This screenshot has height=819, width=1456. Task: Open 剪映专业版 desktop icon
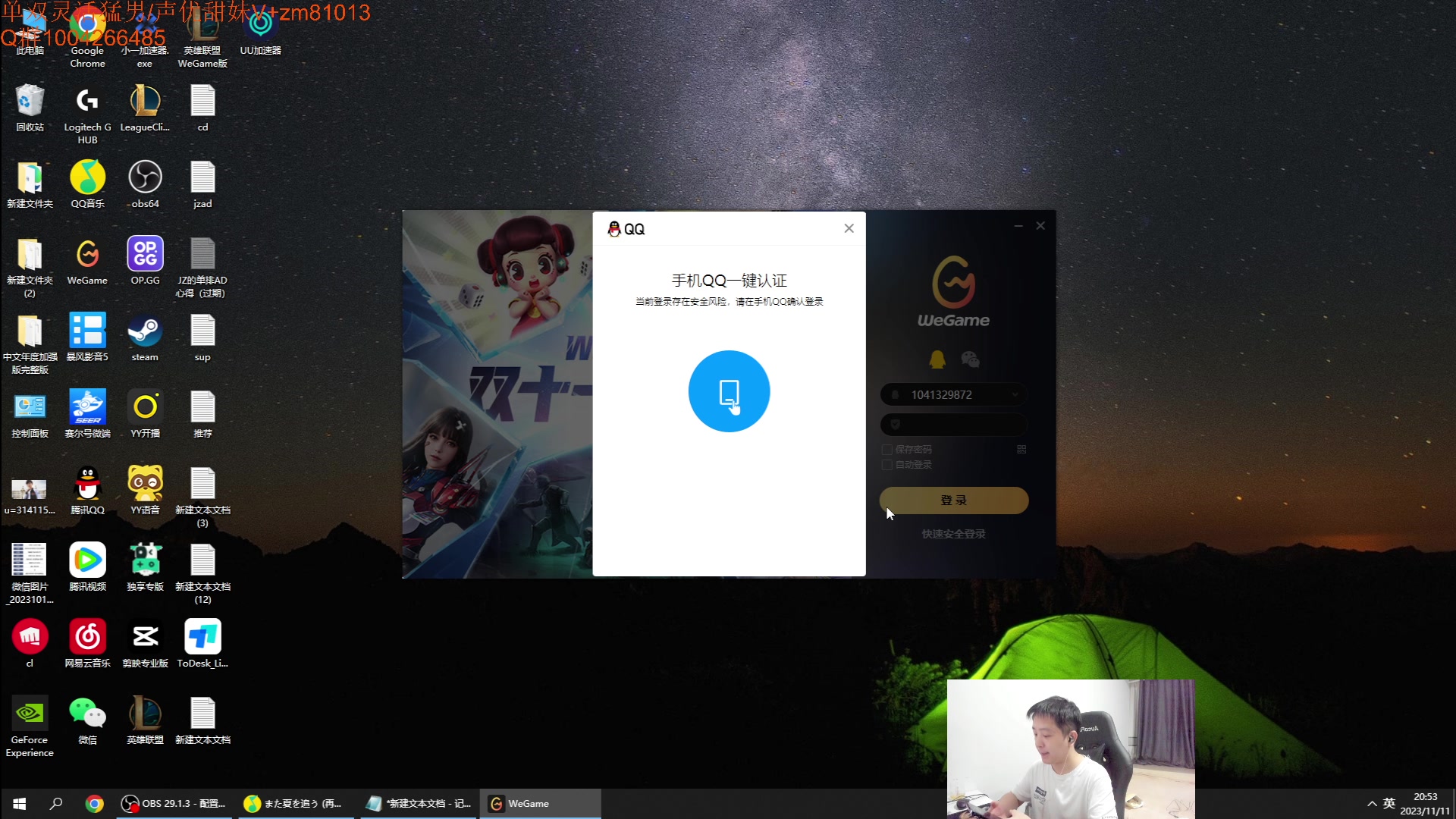pos(145,644)
